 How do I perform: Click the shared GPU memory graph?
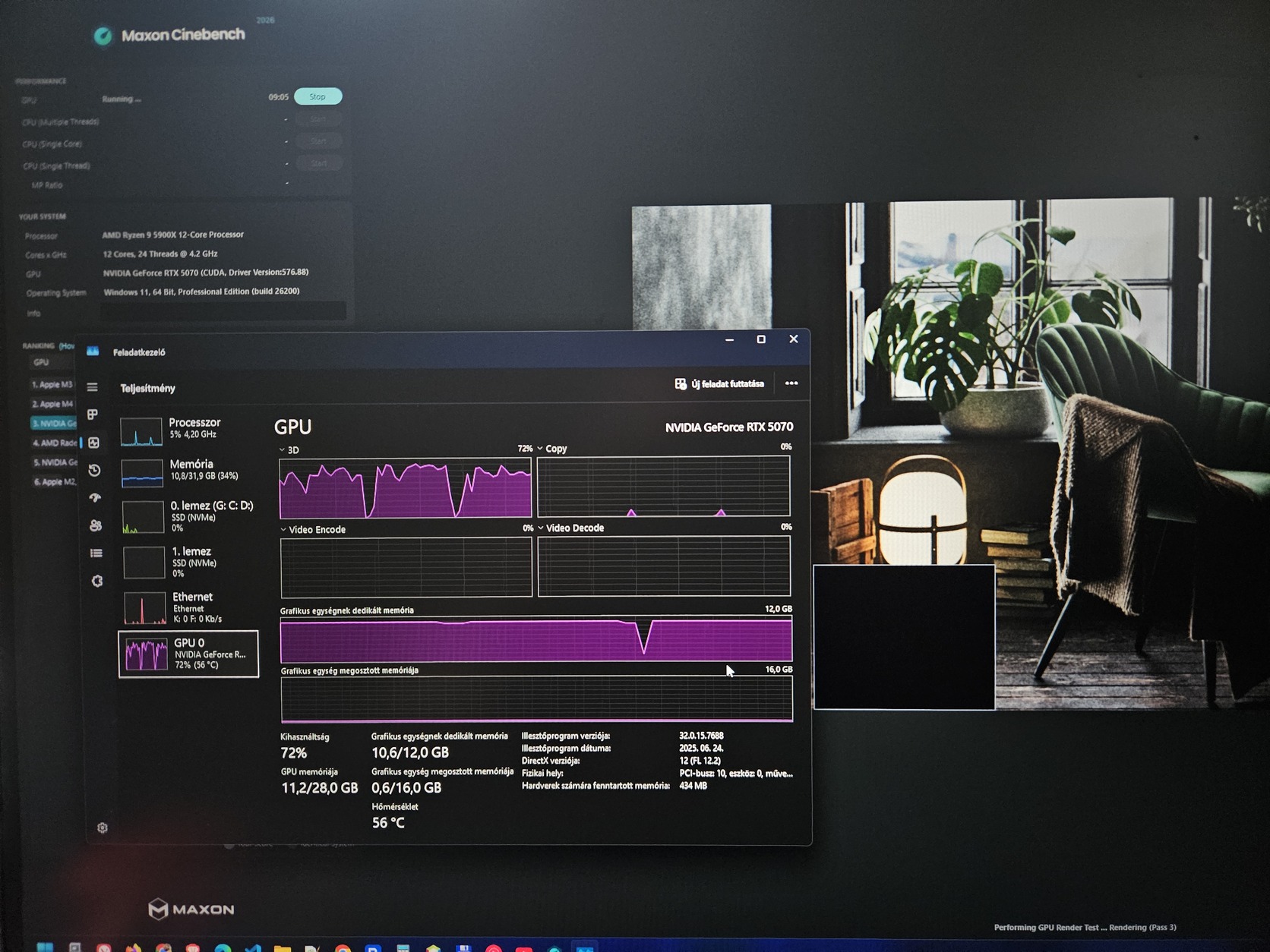click(x=537, y=699)
